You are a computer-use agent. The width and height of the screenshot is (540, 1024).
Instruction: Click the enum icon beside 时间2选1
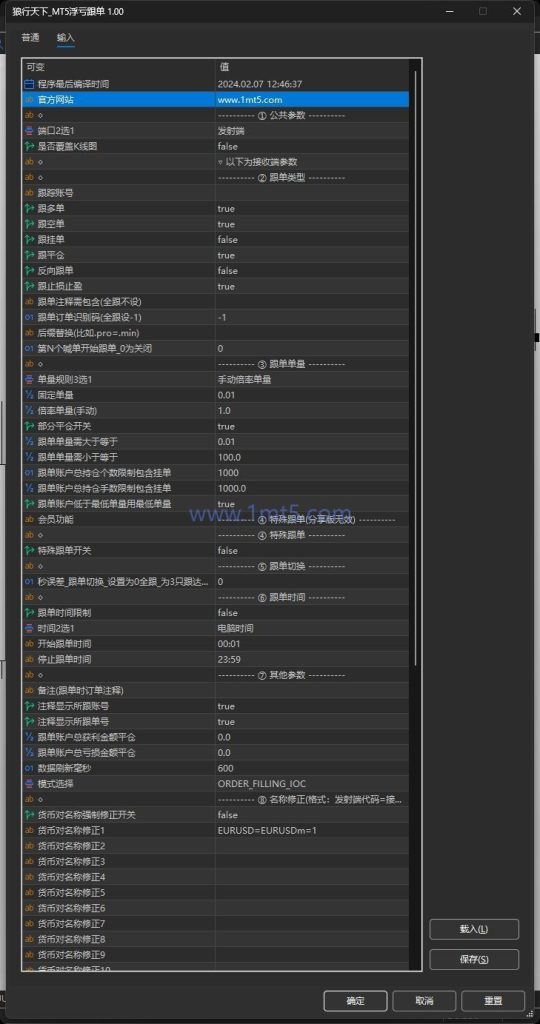29,628
